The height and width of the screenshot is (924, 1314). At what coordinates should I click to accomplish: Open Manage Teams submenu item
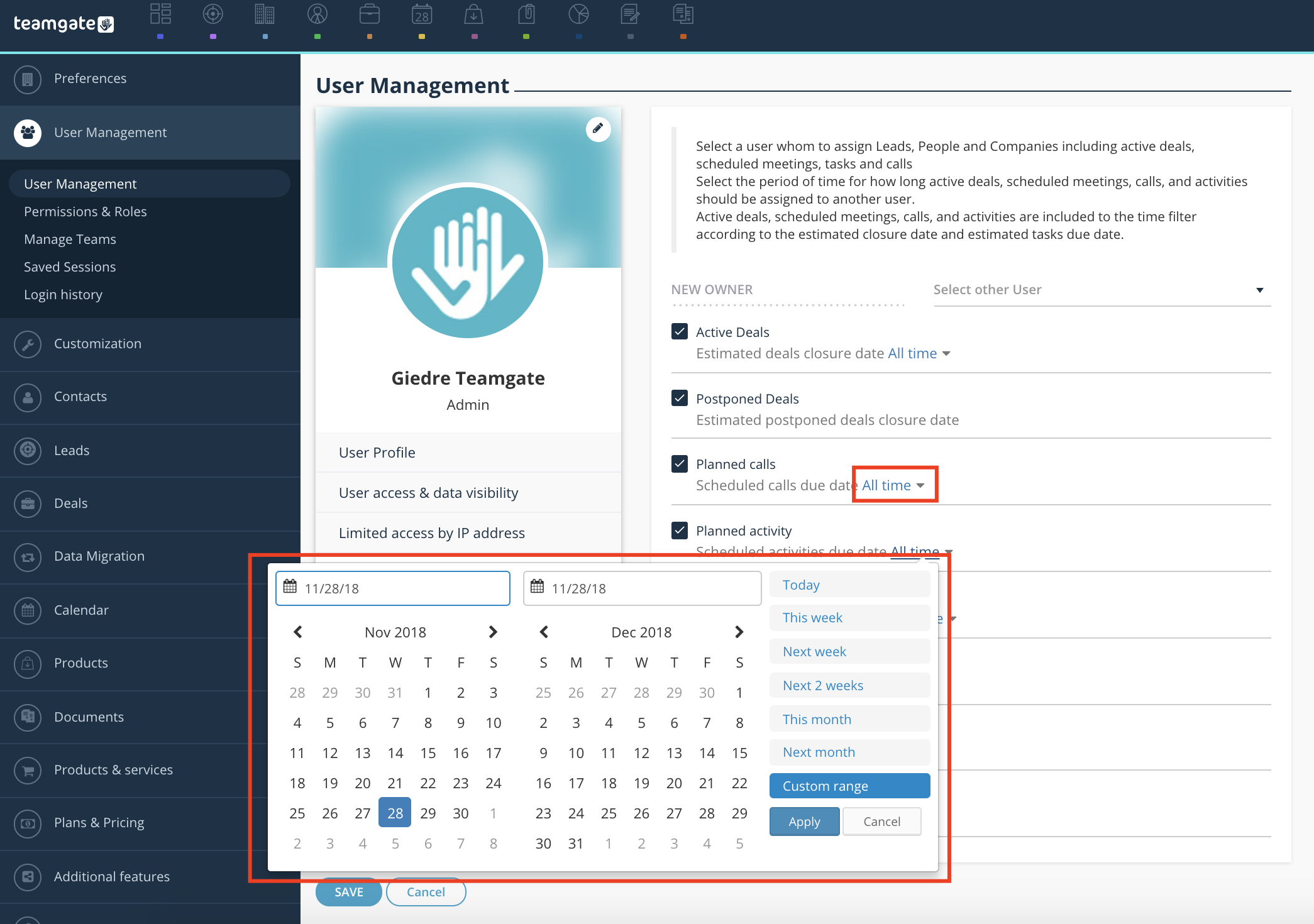pyautogui.click(x=70, y=239)
